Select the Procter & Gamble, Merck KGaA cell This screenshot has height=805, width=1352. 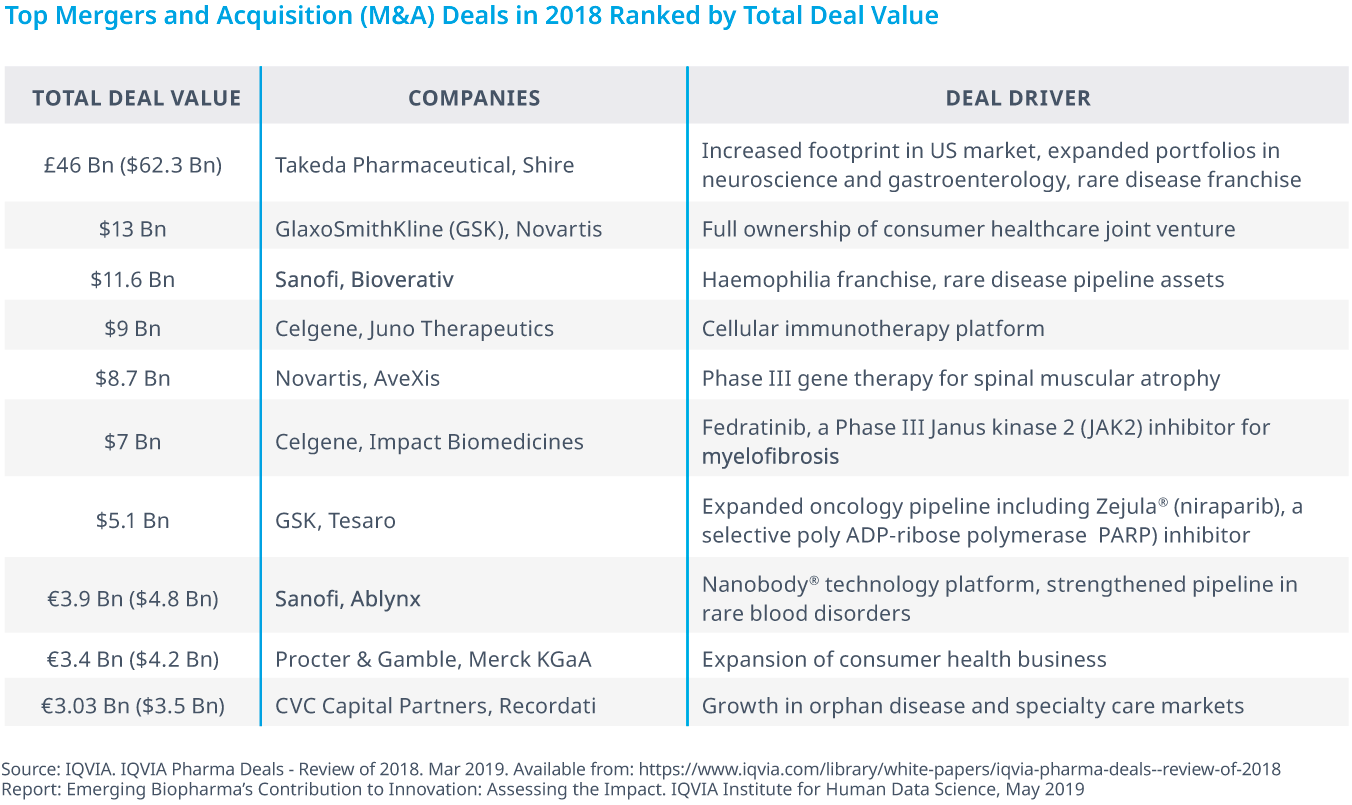coord(433,659)
